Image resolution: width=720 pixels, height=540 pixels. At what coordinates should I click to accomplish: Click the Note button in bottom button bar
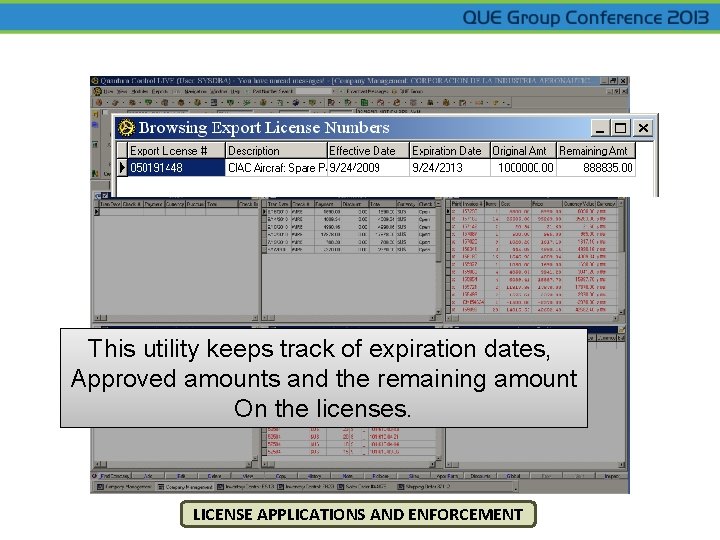point(347,476)
